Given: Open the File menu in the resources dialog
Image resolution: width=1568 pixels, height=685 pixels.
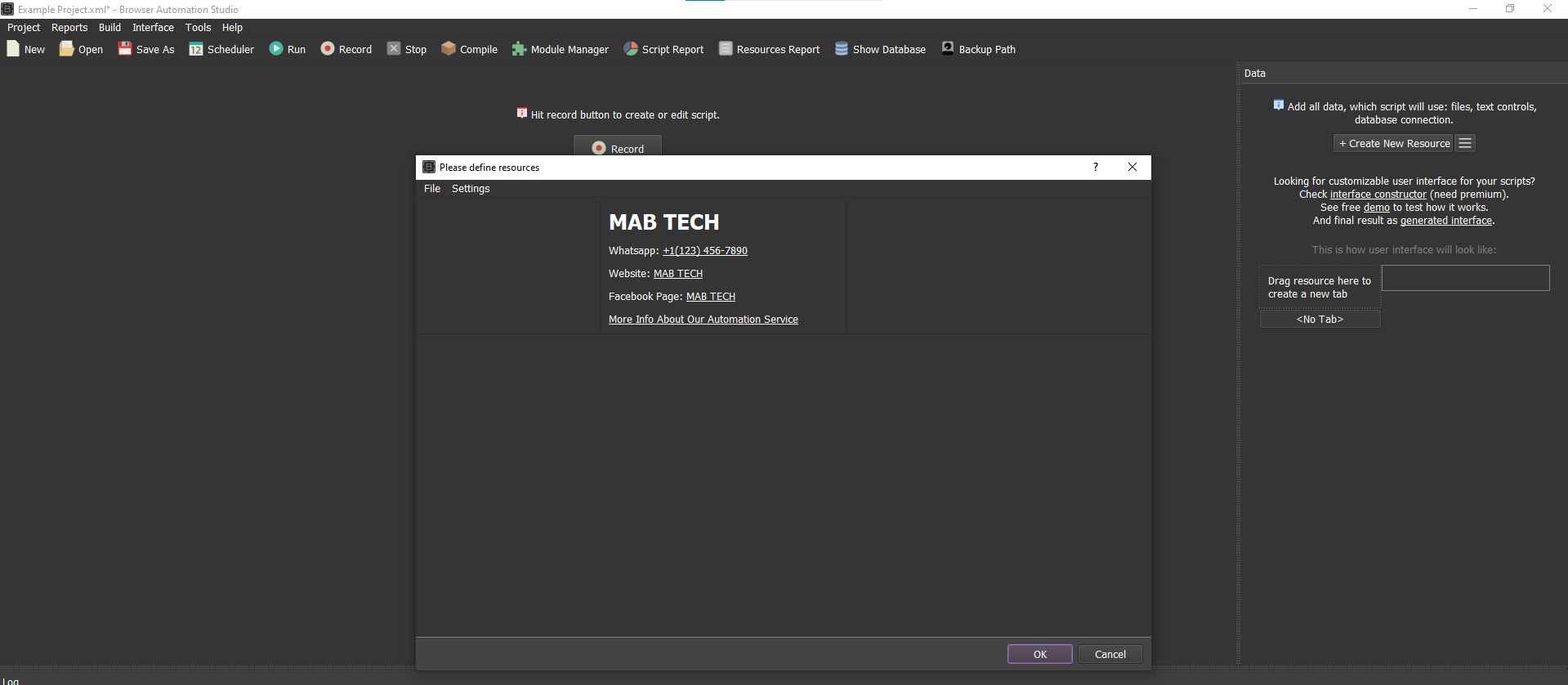Looking at the screenshot, I should (x=432, y=188).
